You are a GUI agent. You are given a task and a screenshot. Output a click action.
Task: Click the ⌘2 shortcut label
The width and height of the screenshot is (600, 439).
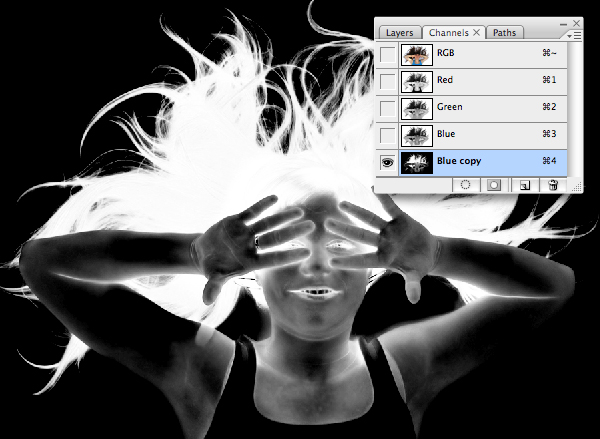point(549,107)
